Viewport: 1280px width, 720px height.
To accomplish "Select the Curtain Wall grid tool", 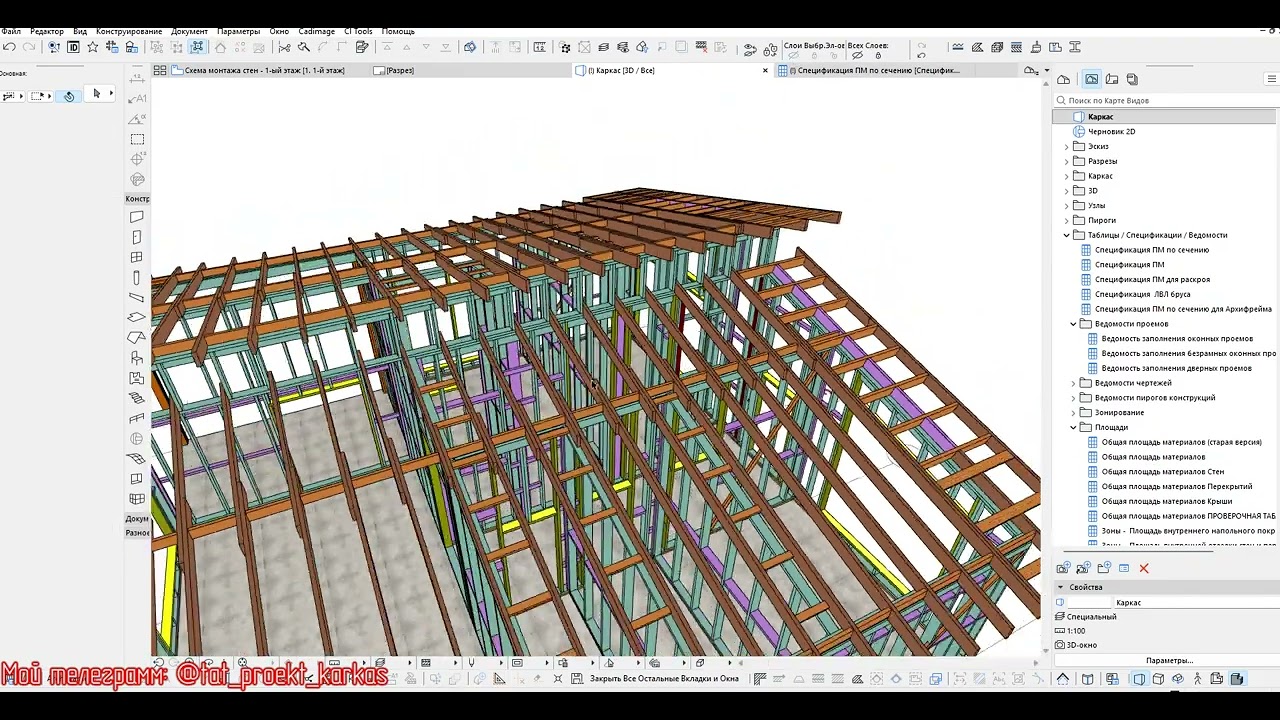I will coord(137,499).
